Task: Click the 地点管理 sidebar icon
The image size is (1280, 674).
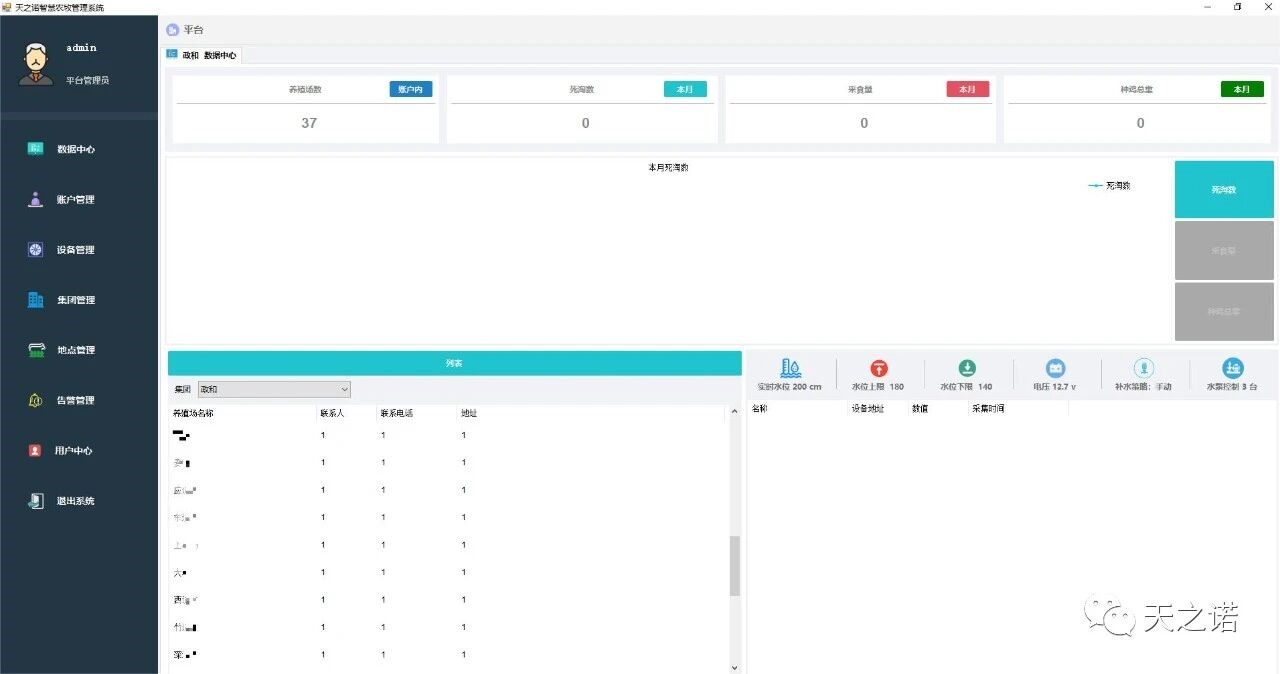Action: tap(37, 350)
